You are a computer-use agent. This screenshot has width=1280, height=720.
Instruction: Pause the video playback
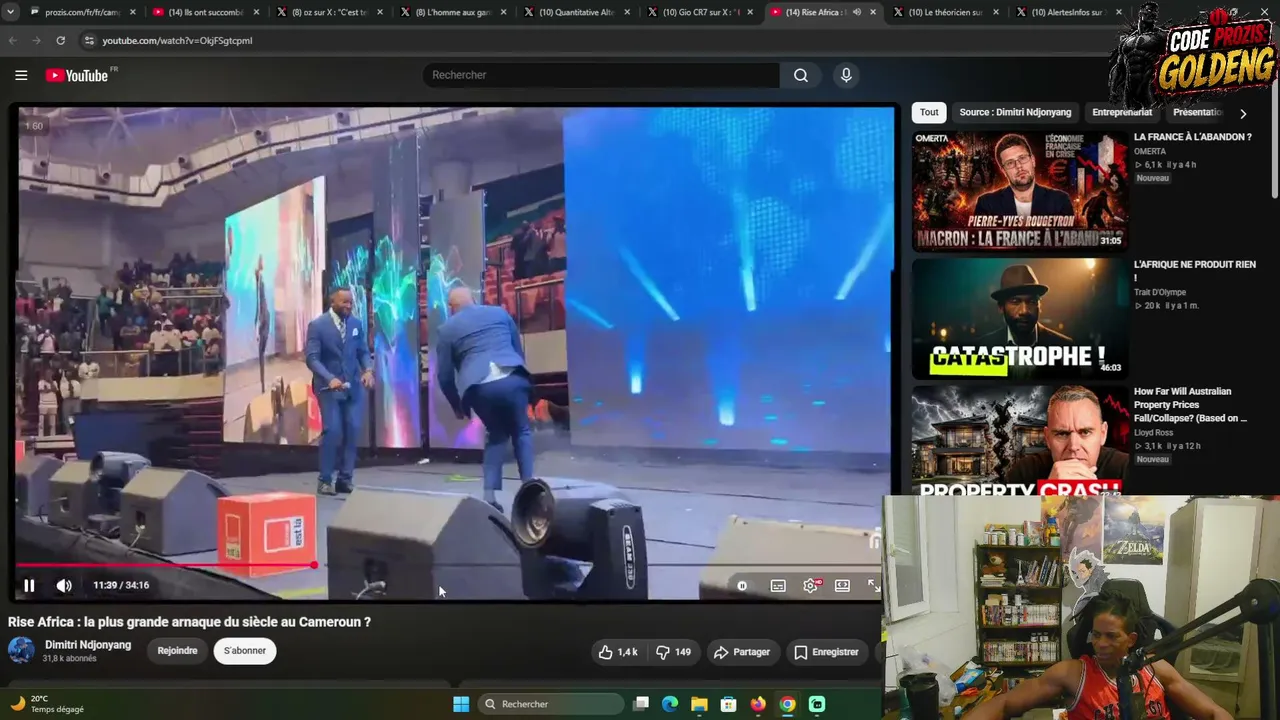pyautogui.click(x=29, y=585)
